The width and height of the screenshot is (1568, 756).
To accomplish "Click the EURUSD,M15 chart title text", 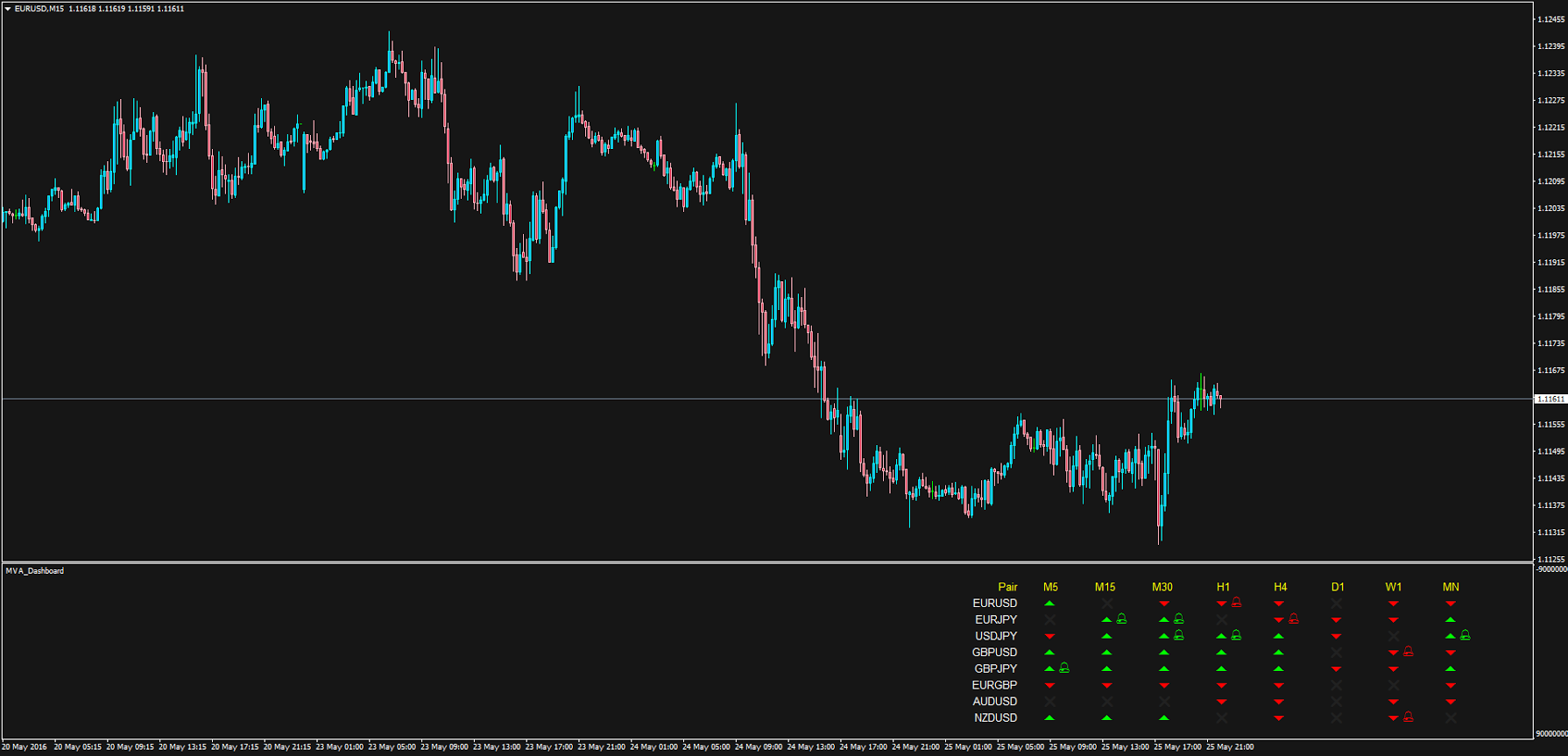I will coord(39,9).
